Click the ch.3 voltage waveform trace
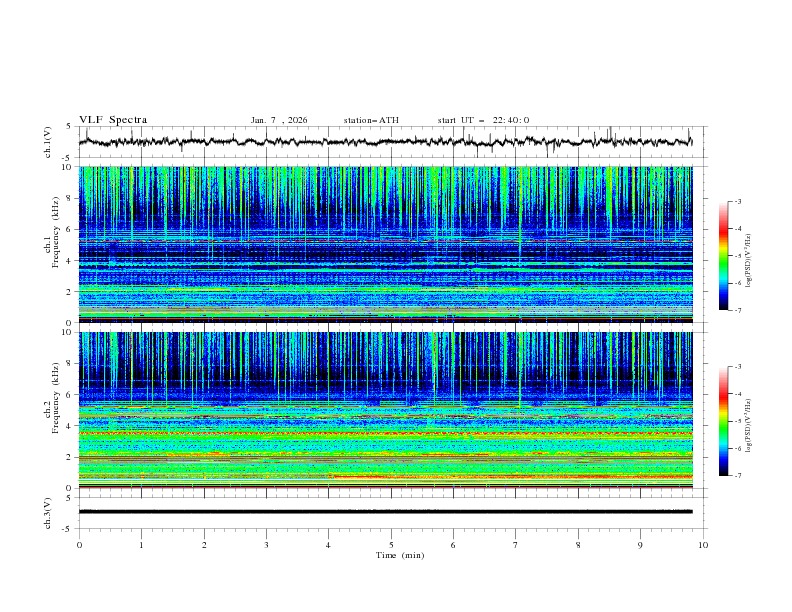 [386, 512]
